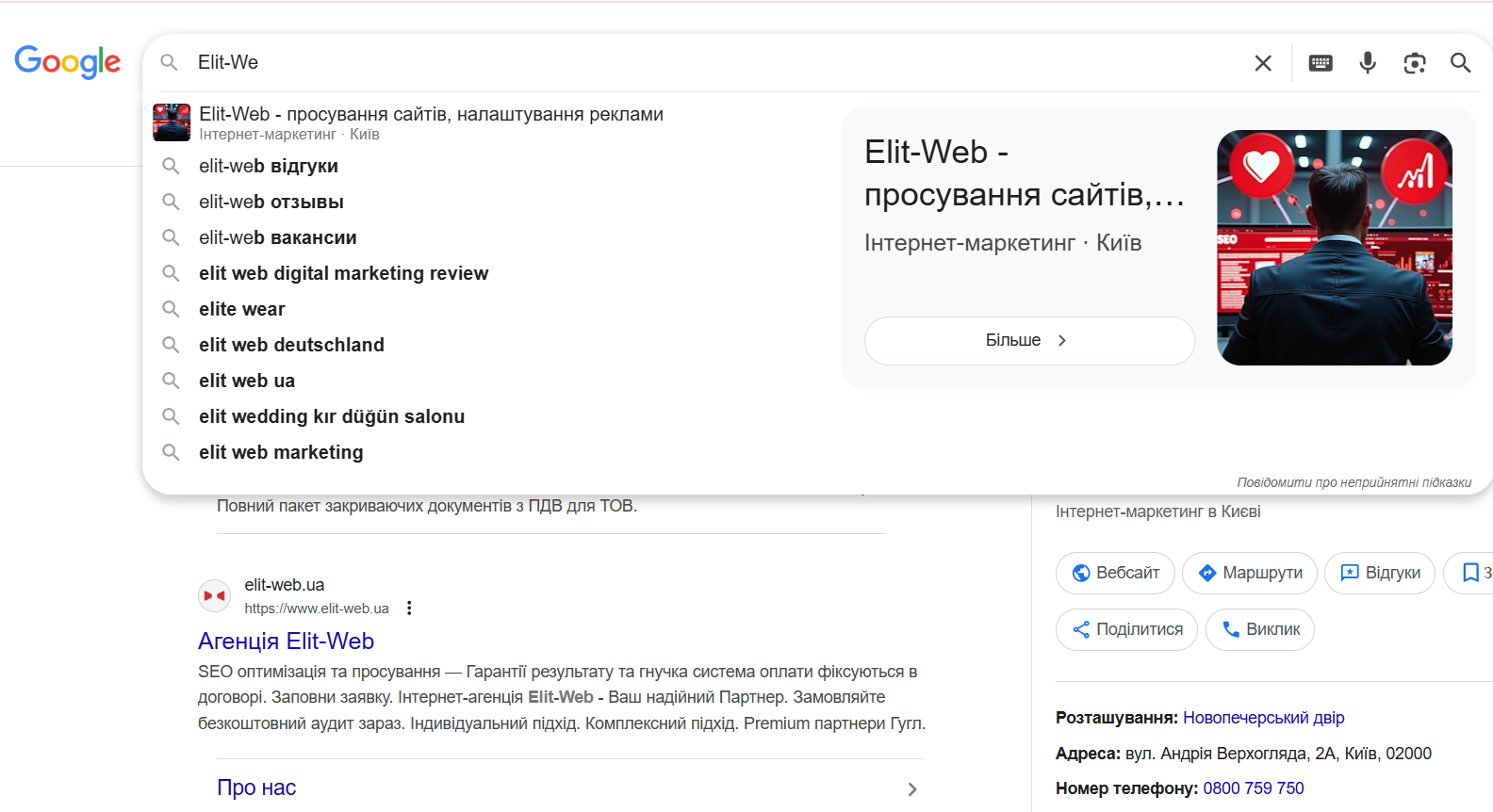Image resolution: width=1493 pixels, height=812 pixels.
Task: Clear the search box text
Action: [x=1263, y=63]
